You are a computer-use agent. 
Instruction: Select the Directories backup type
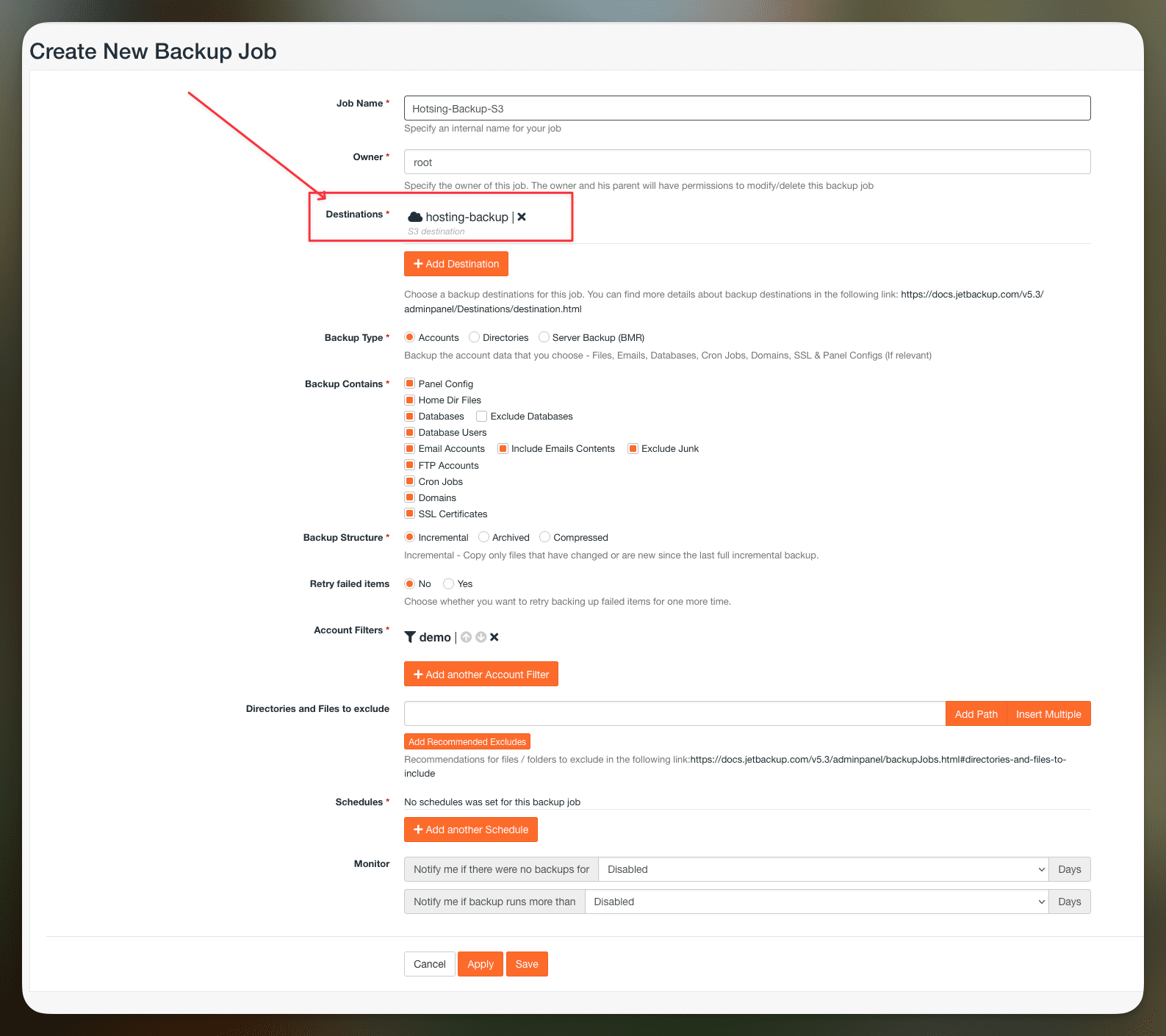(475, 337)
